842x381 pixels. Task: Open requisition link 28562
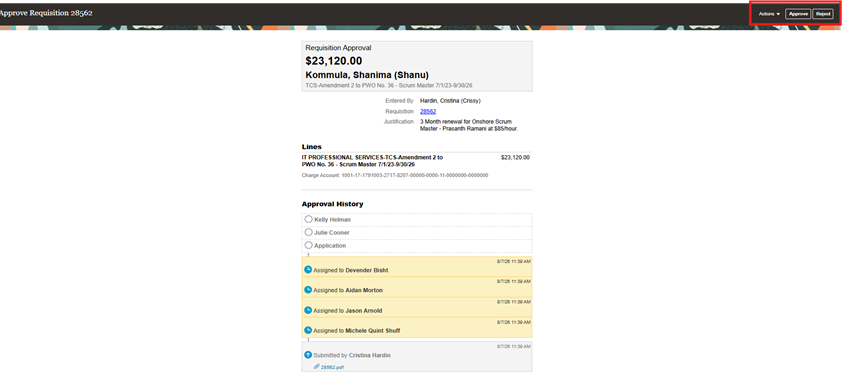point(428,111)
